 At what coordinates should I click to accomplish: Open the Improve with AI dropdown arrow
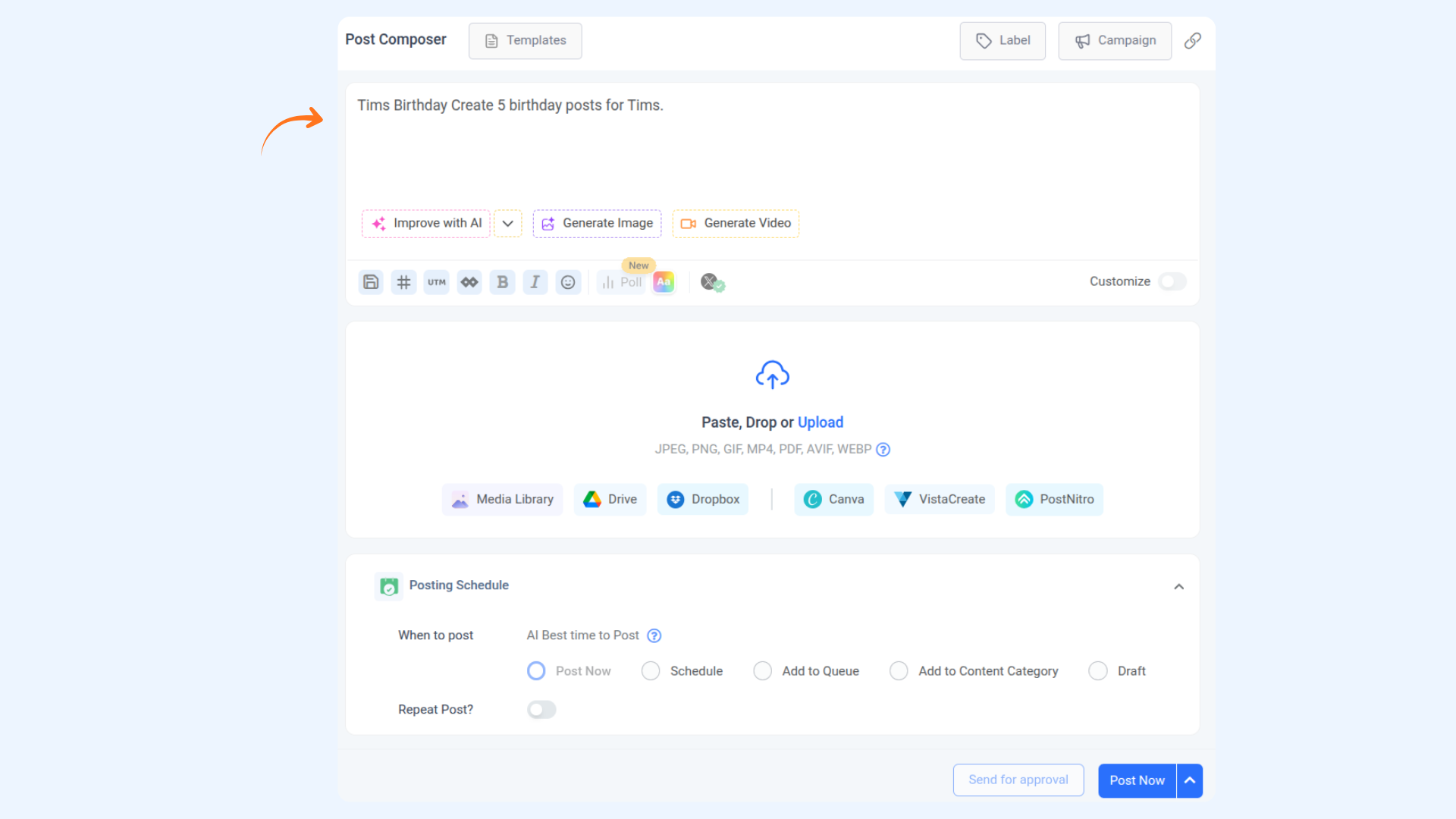point(508,224)
